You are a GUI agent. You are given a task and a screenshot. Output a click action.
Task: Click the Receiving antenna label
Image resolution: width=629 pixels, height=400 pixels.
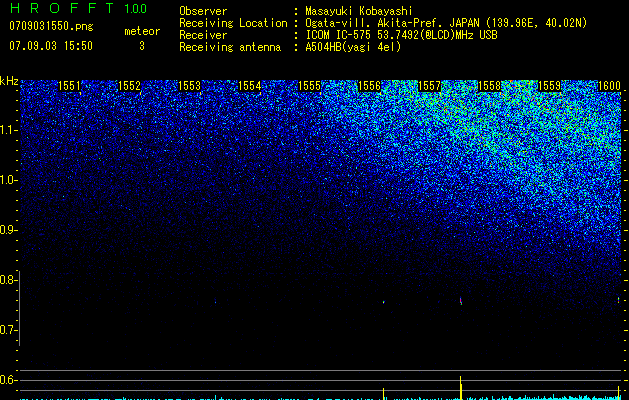pos(230,47)
